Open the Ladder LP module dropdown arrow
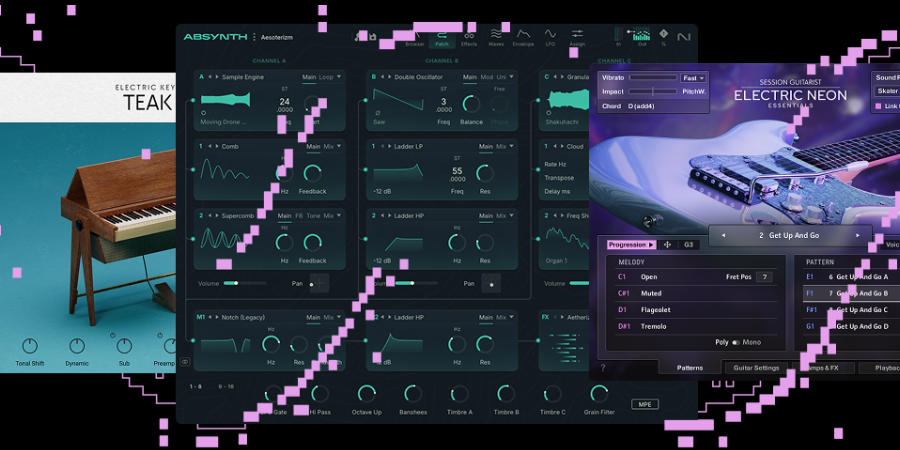The image size is (900, 450). click(x=511, y=146)
